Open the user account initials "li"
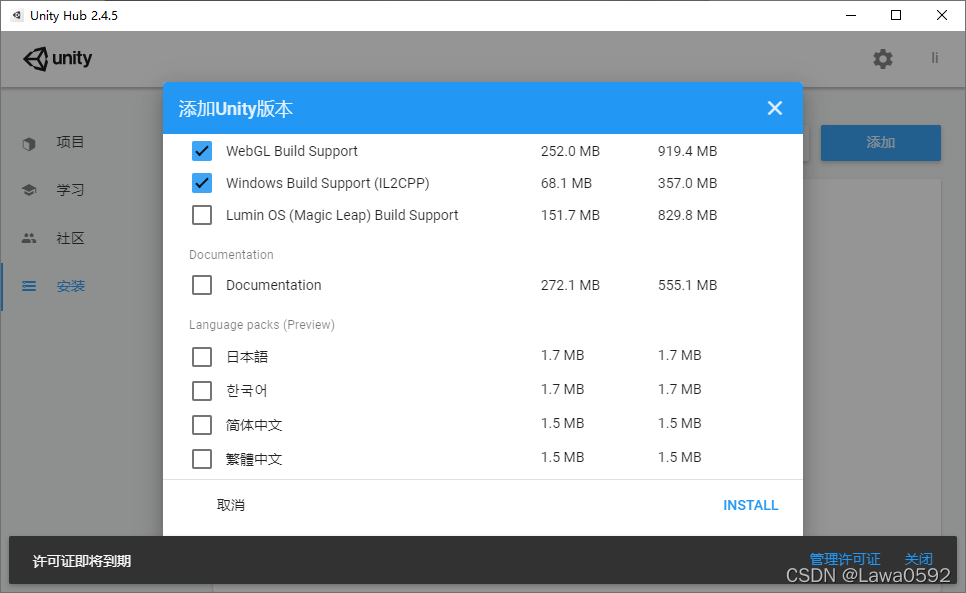Image resolution: width=966 pixels, height=593 pixels. pos(935,58)
